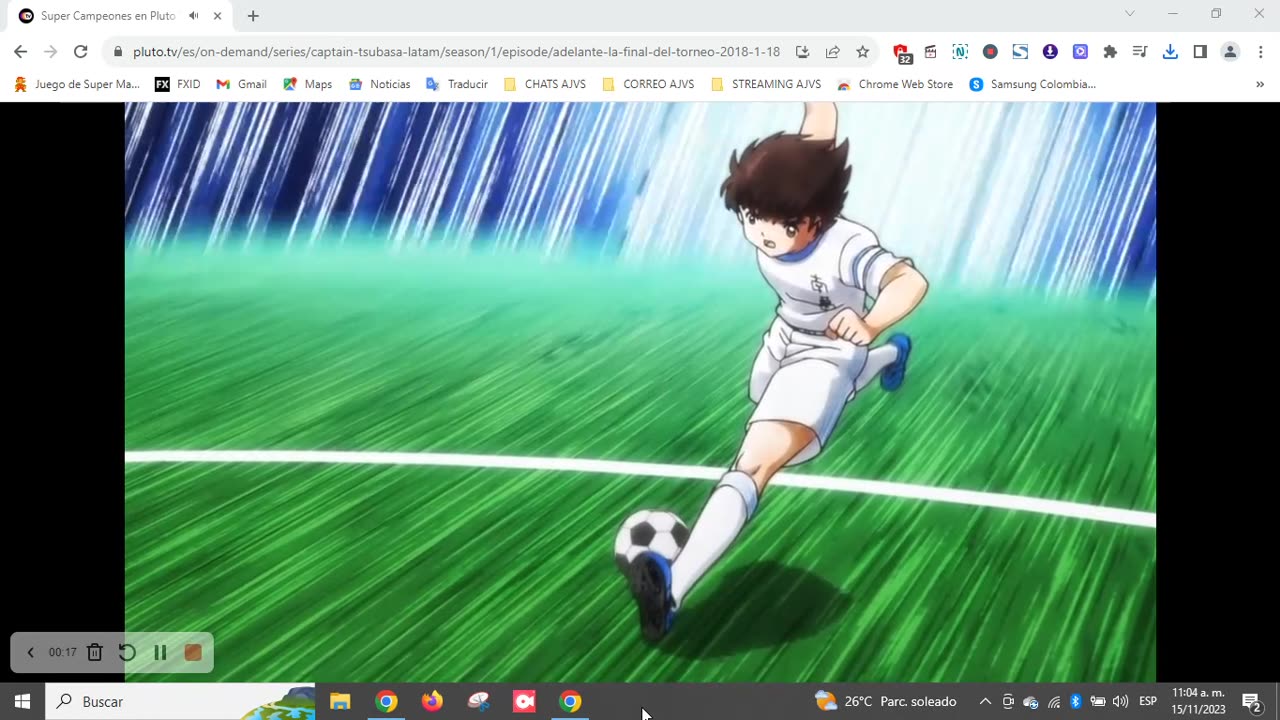Open the FXID bookmark

(178, 84)
